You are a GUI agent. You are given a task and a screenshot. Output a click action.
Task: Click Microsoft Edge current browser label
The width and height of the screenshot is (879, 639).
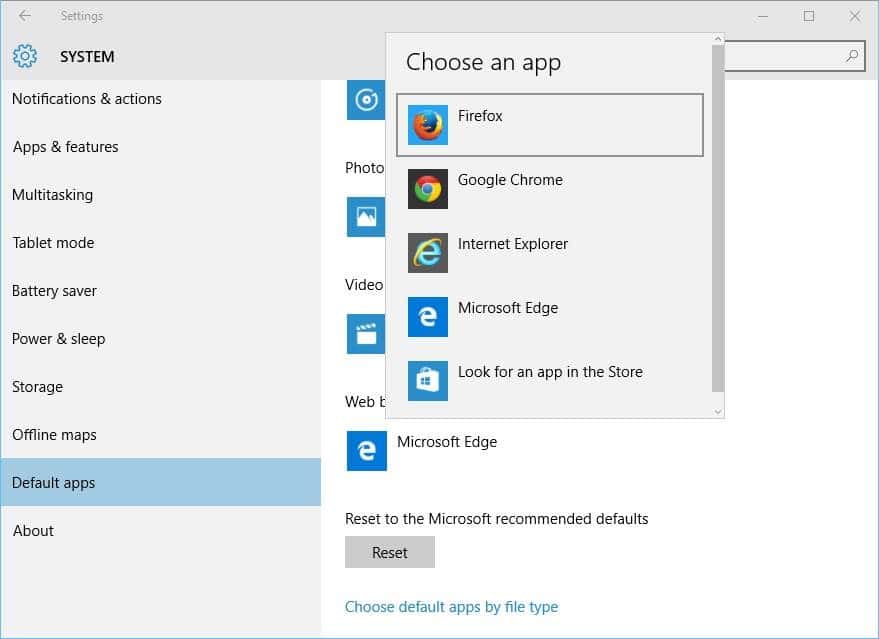click(447, 442)
